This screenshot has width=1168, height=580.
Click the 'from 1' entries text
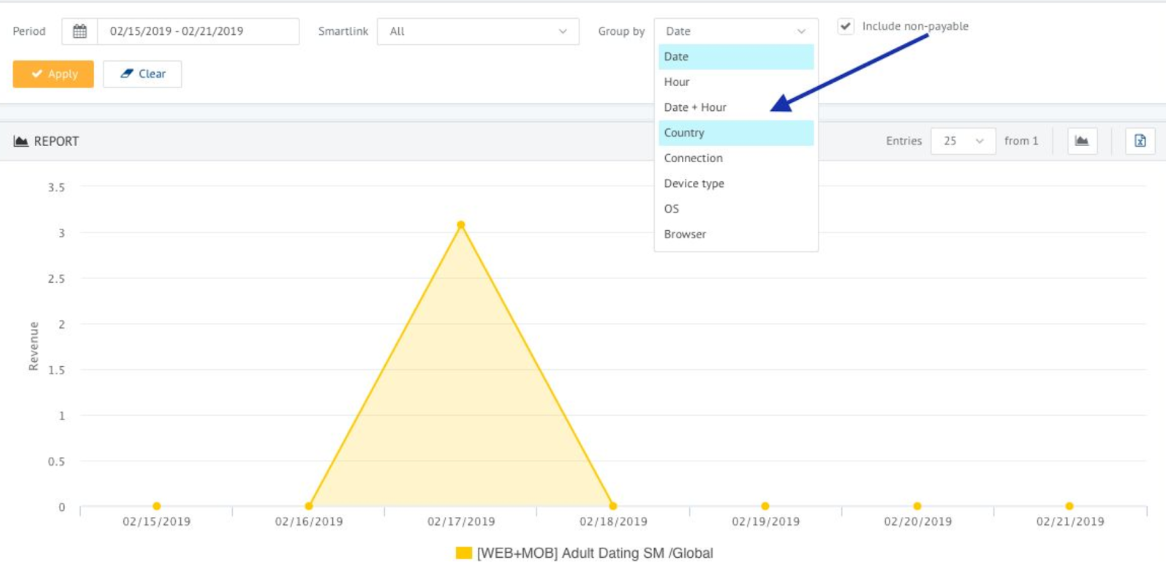click(1021, 141)
